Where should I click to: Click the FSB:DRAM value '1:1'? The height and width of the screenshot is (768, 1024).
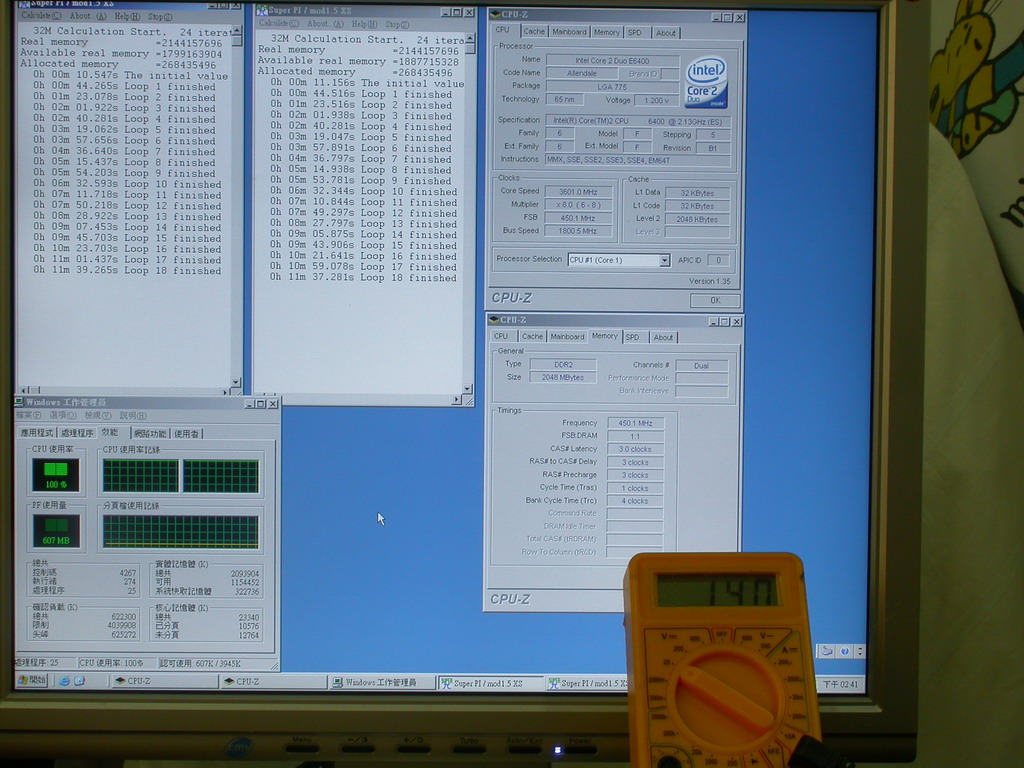[x=635, y=436]
